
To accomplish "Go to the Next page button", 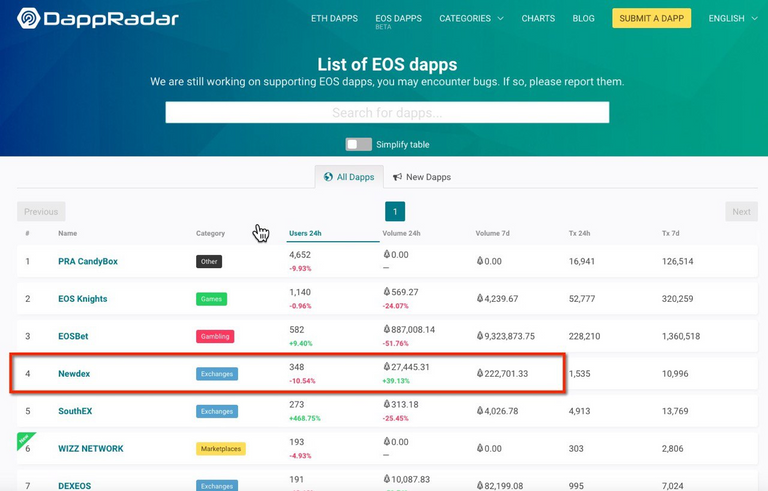I will point(740,211).
